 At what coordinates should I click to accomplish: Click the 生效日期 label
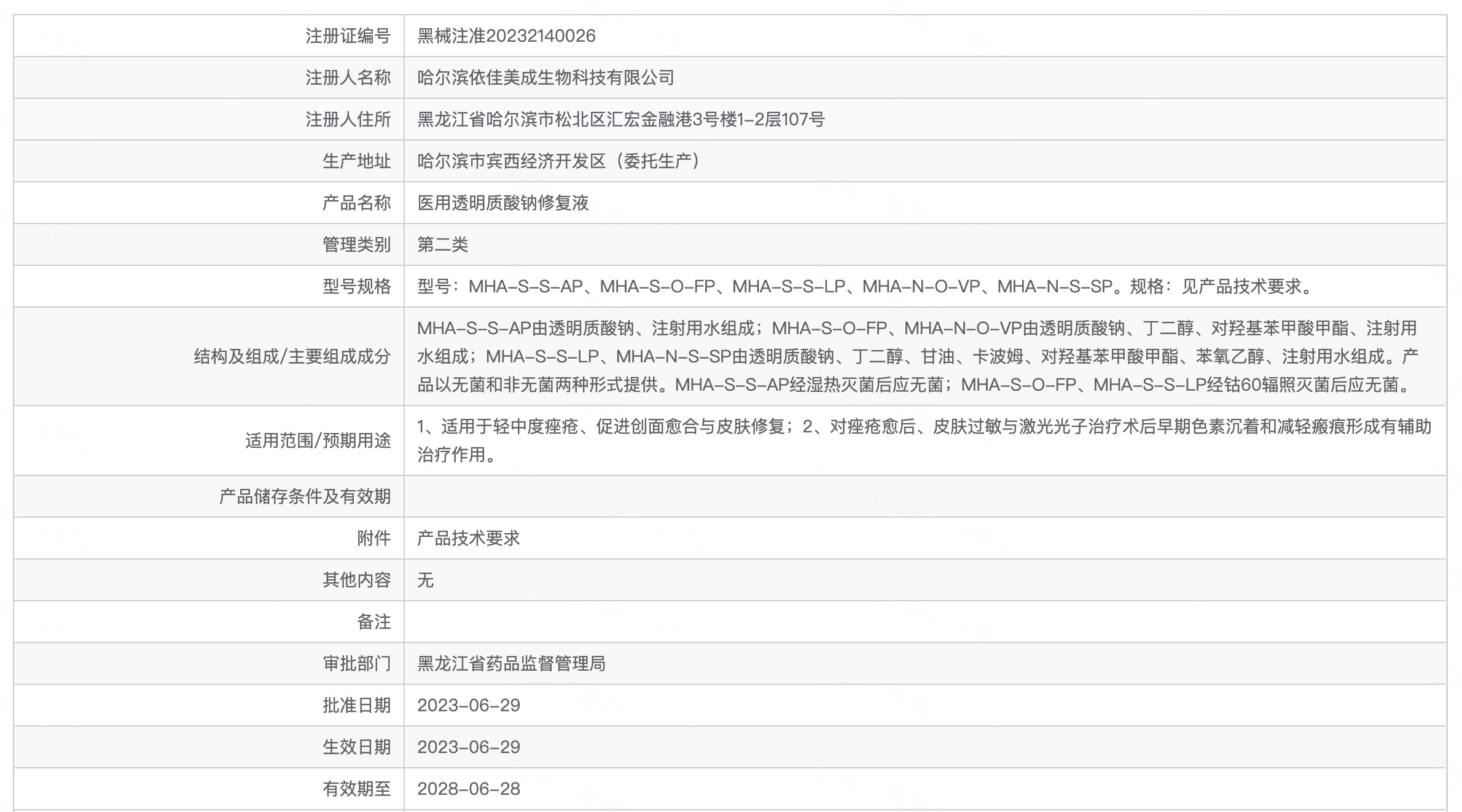(357, 747)
